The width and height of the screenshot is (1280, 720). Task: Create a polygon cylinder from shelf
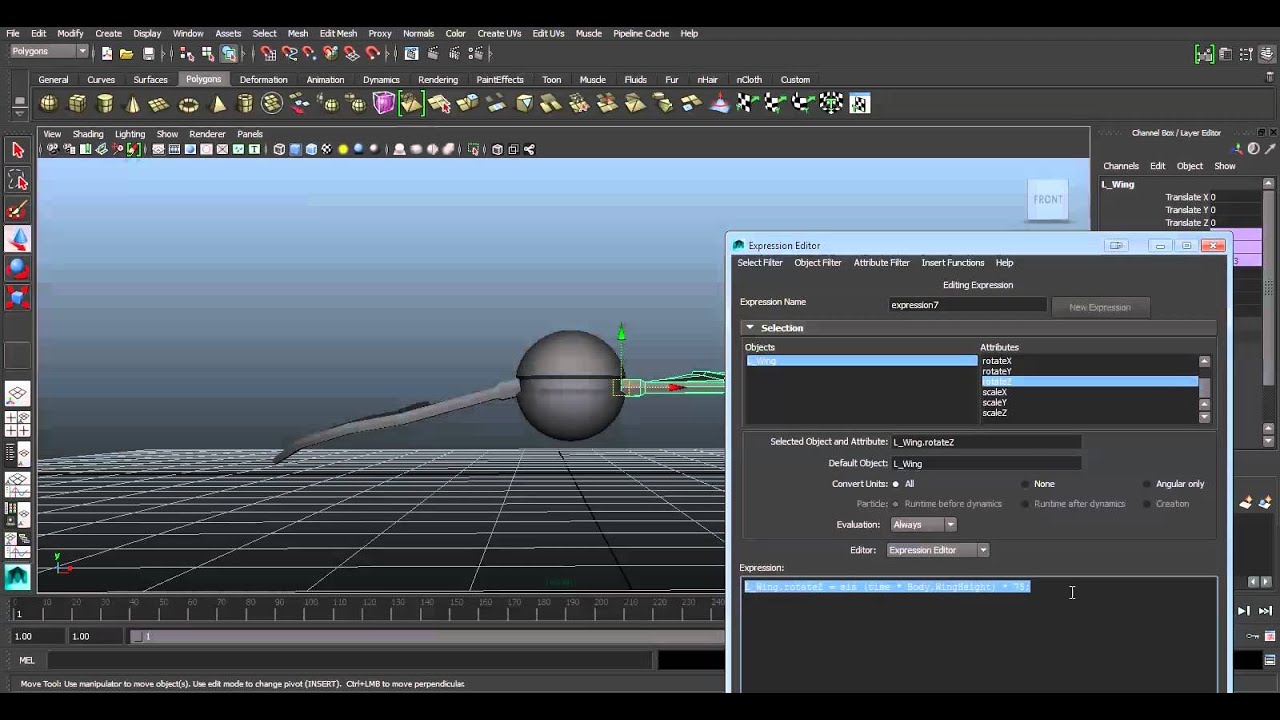click(105, 103)
